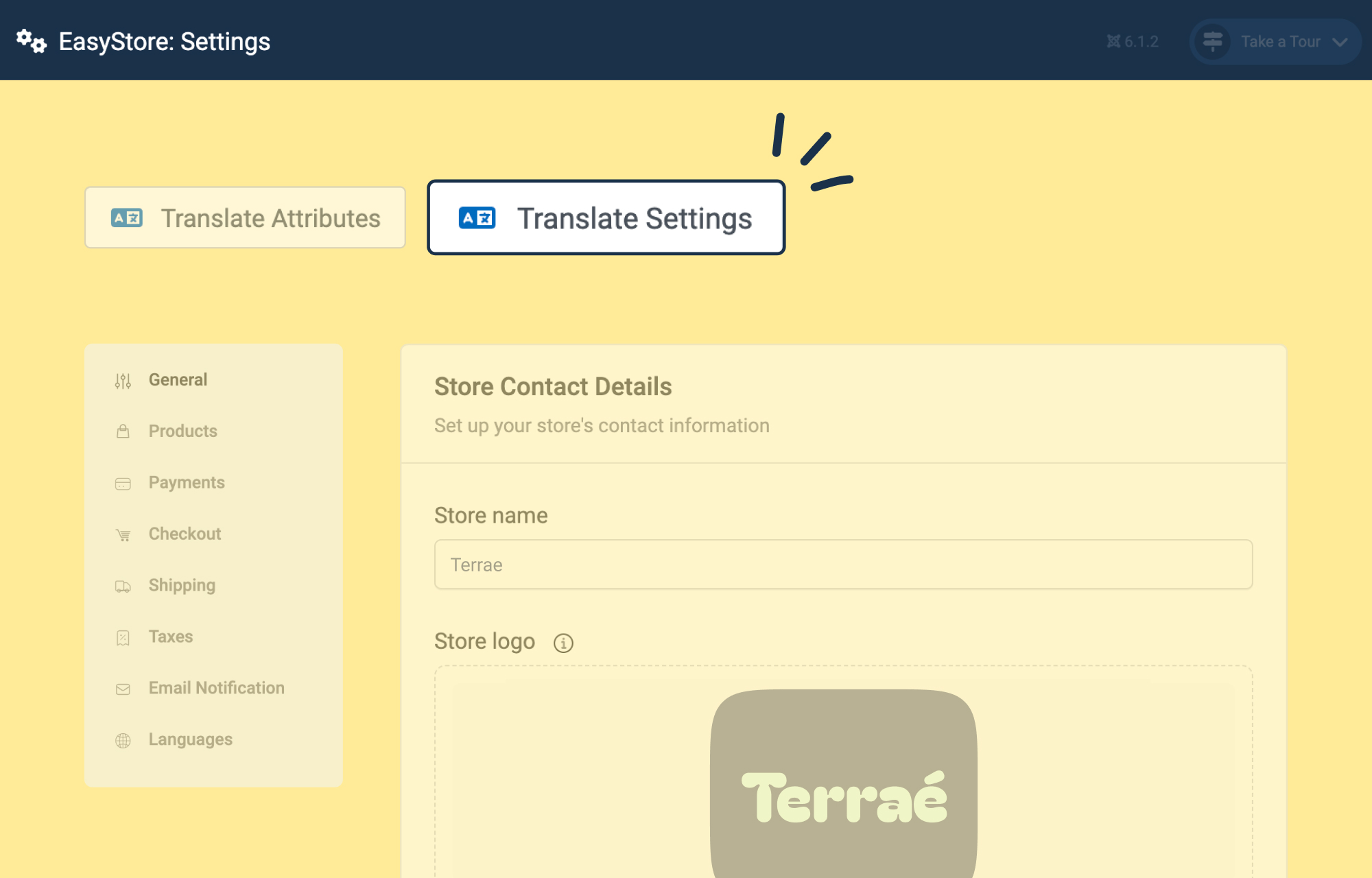Click the Taxes receipt icon
The height and width of the screenshot is (878, 1372).
tap(123, 638)
